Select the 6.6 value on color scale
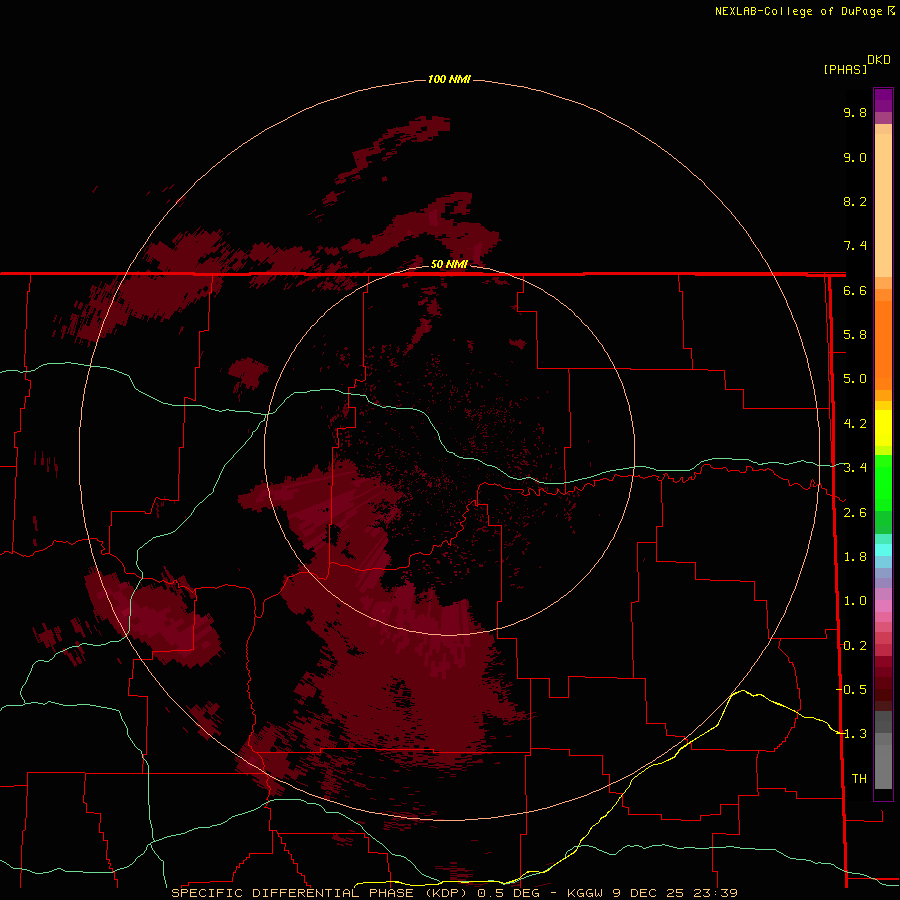 point(855,290)
